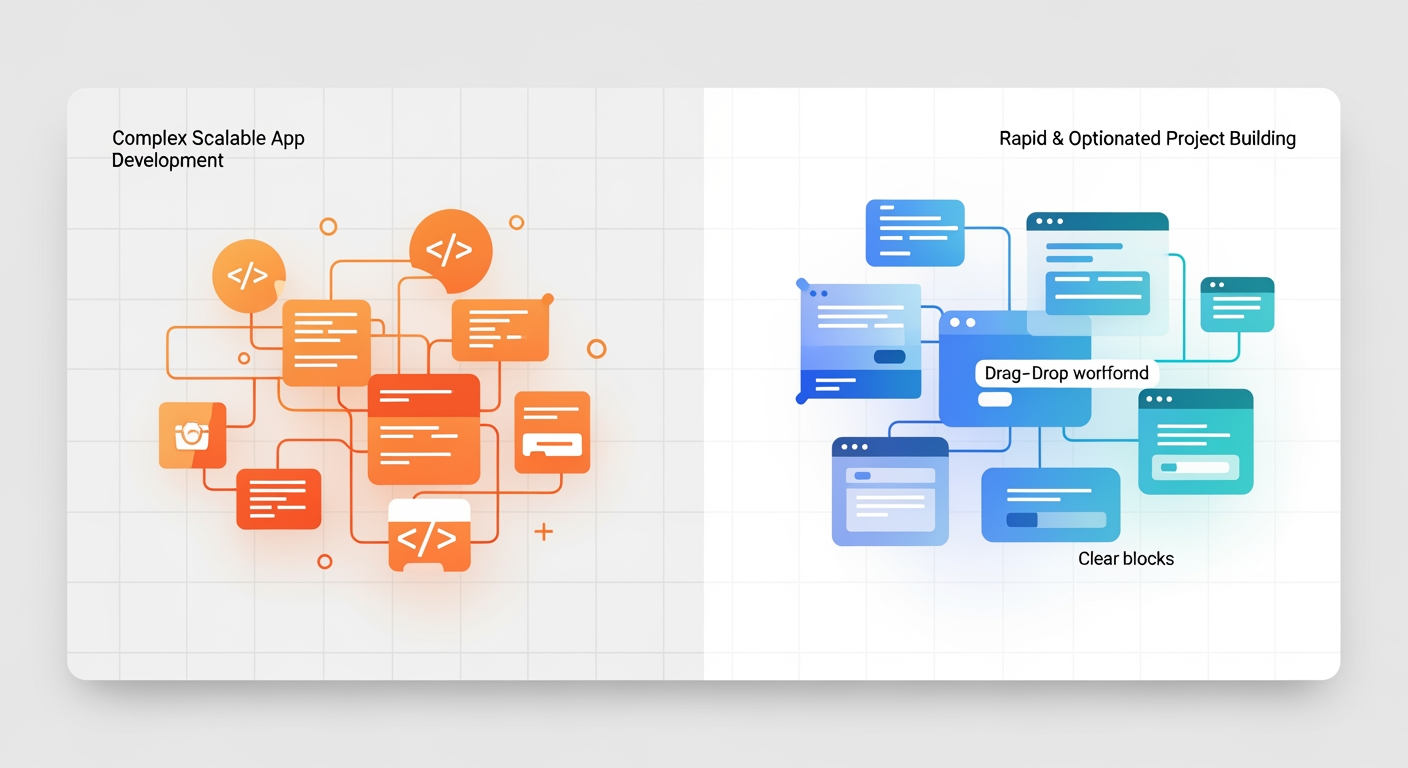The width and height of the screenshot is (1408, 768).
Task: Click the orange plus icon
Action: point(543,531)
